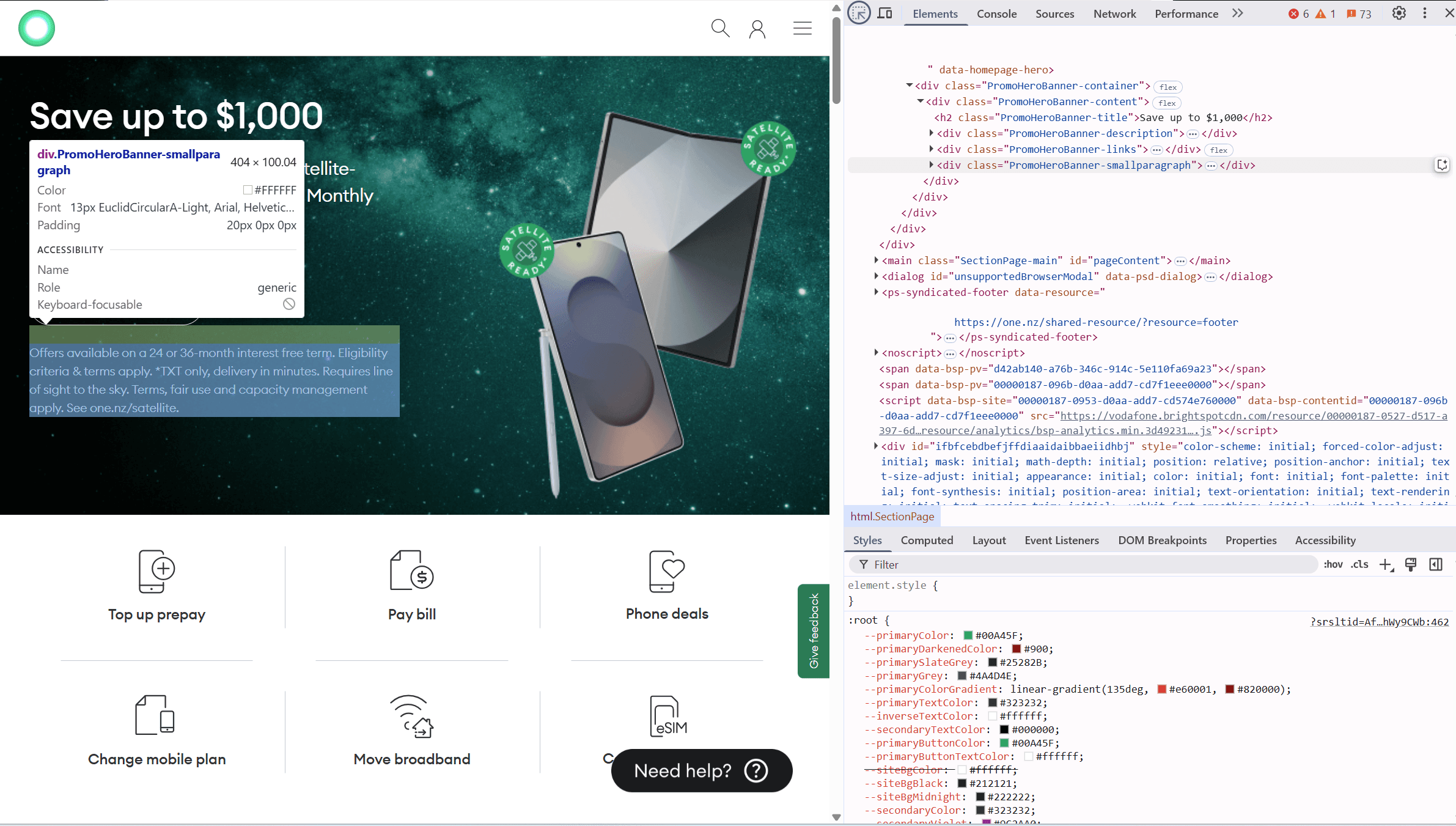Toggle the device toolbar emulation

[885, 13]
